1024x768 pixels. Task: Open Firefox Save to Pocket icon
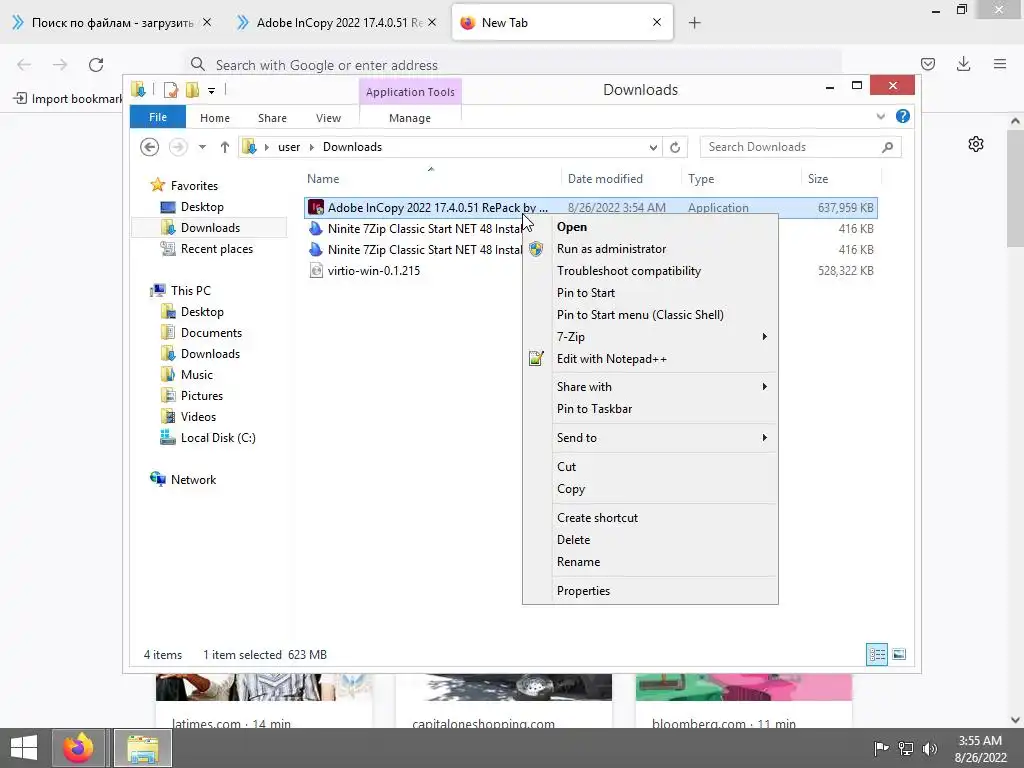pos(928,64)
